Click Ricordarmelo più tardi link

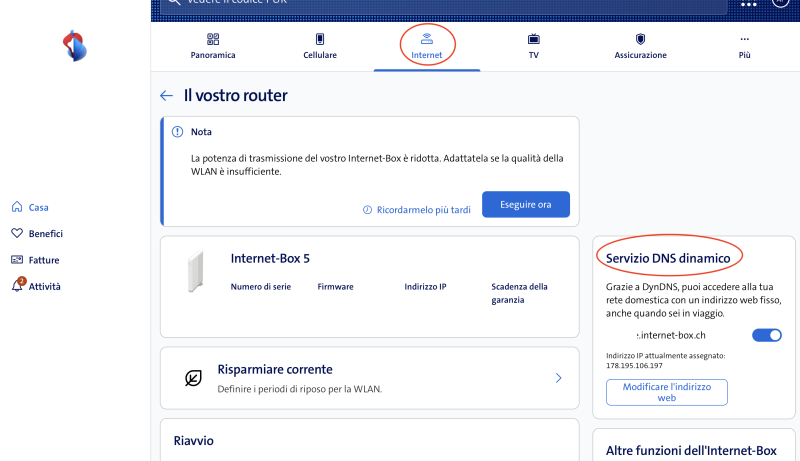[x=416, y=210]
